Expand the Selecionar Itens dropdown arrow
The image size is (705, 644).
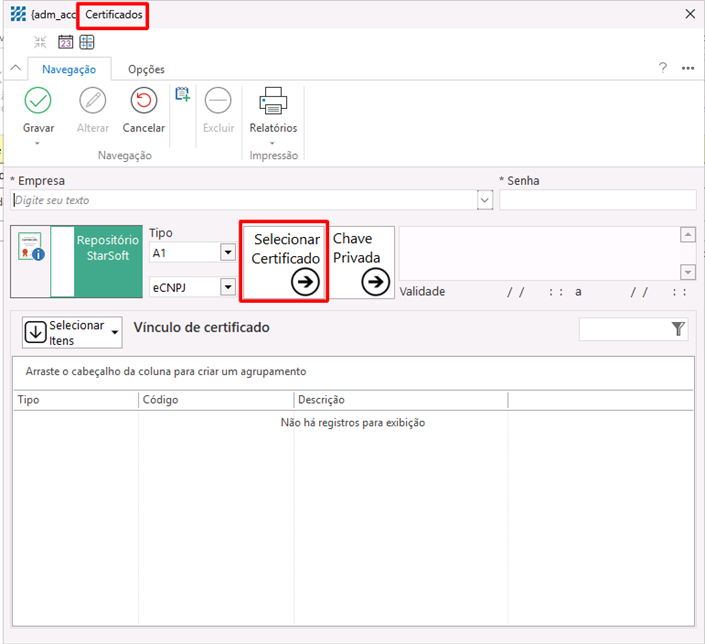pyautogui.click(x=115, y=332)
